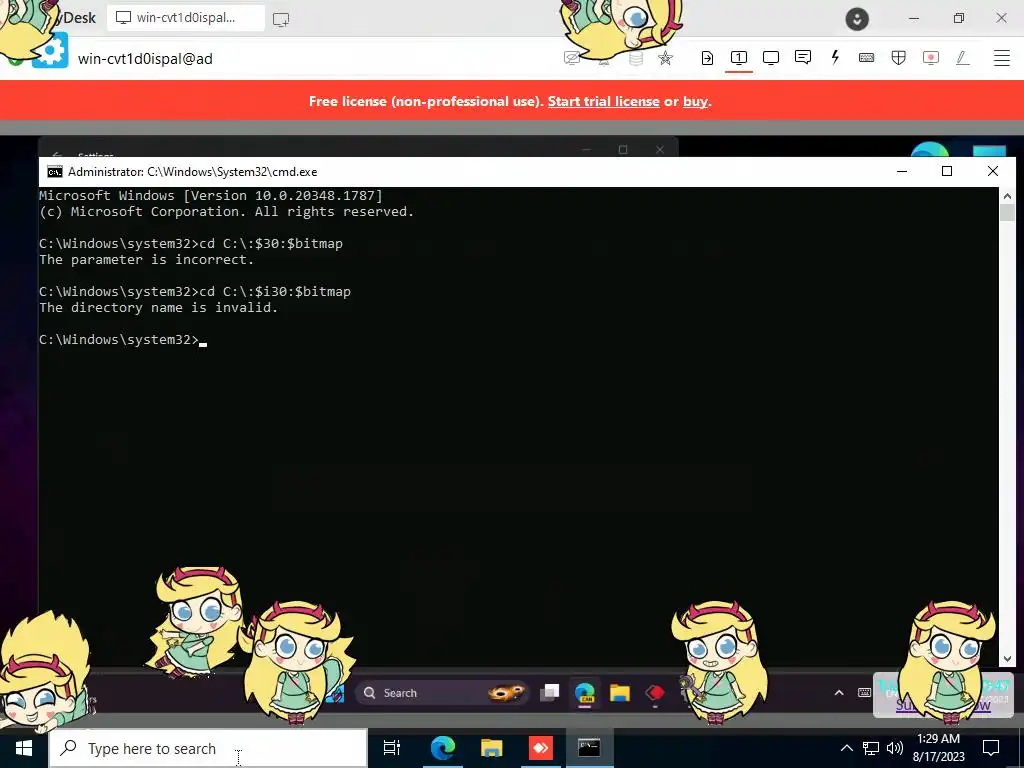This screenshot has height=768, width=1024.
Task: Open remote Task View icon
Action: pos(549,692)
